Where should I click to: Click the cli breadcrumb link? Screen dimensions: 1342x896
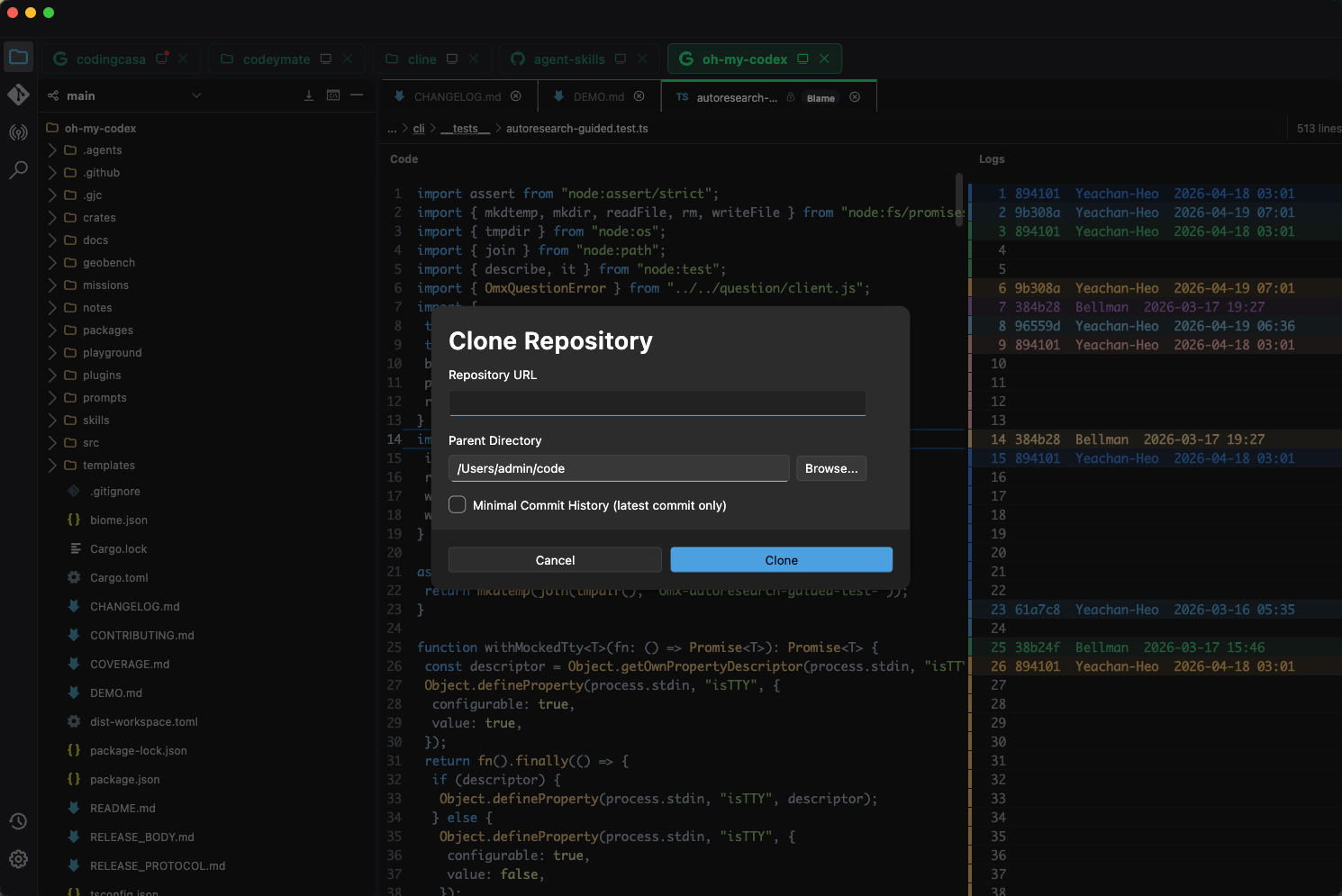(419, 129)
